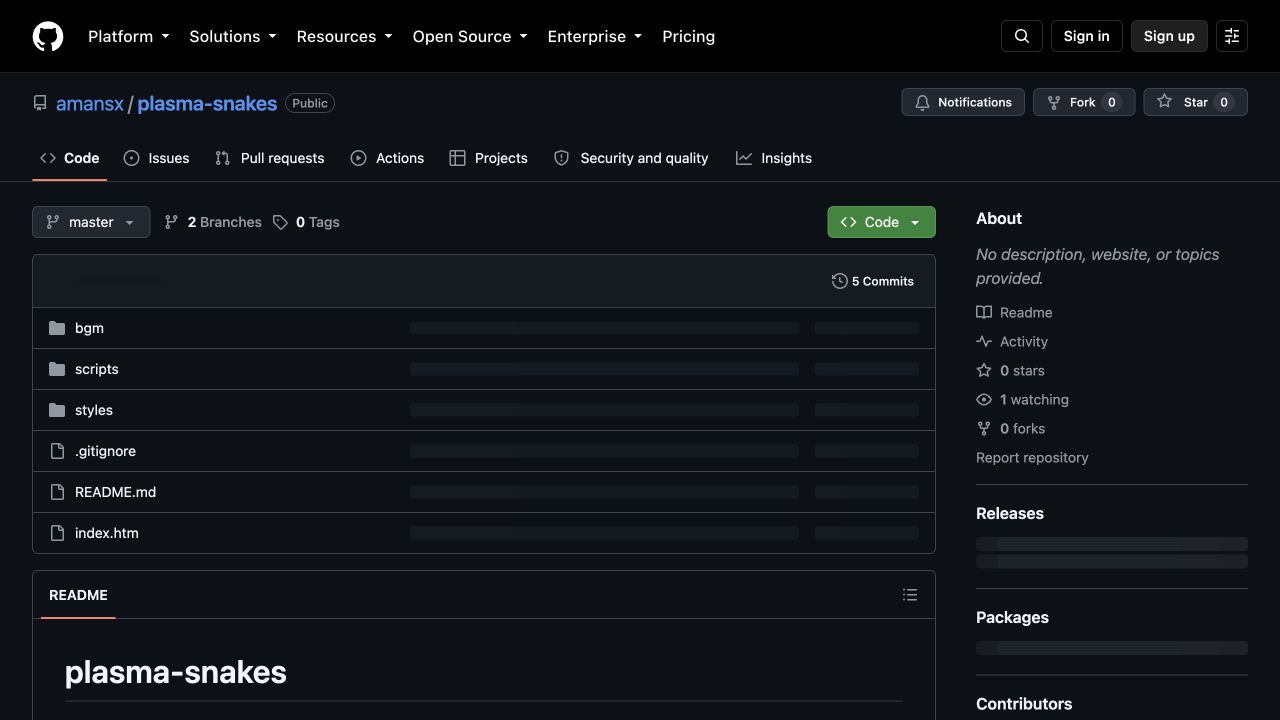
Task: Open the index.htm file name
Action: (107, 533)
